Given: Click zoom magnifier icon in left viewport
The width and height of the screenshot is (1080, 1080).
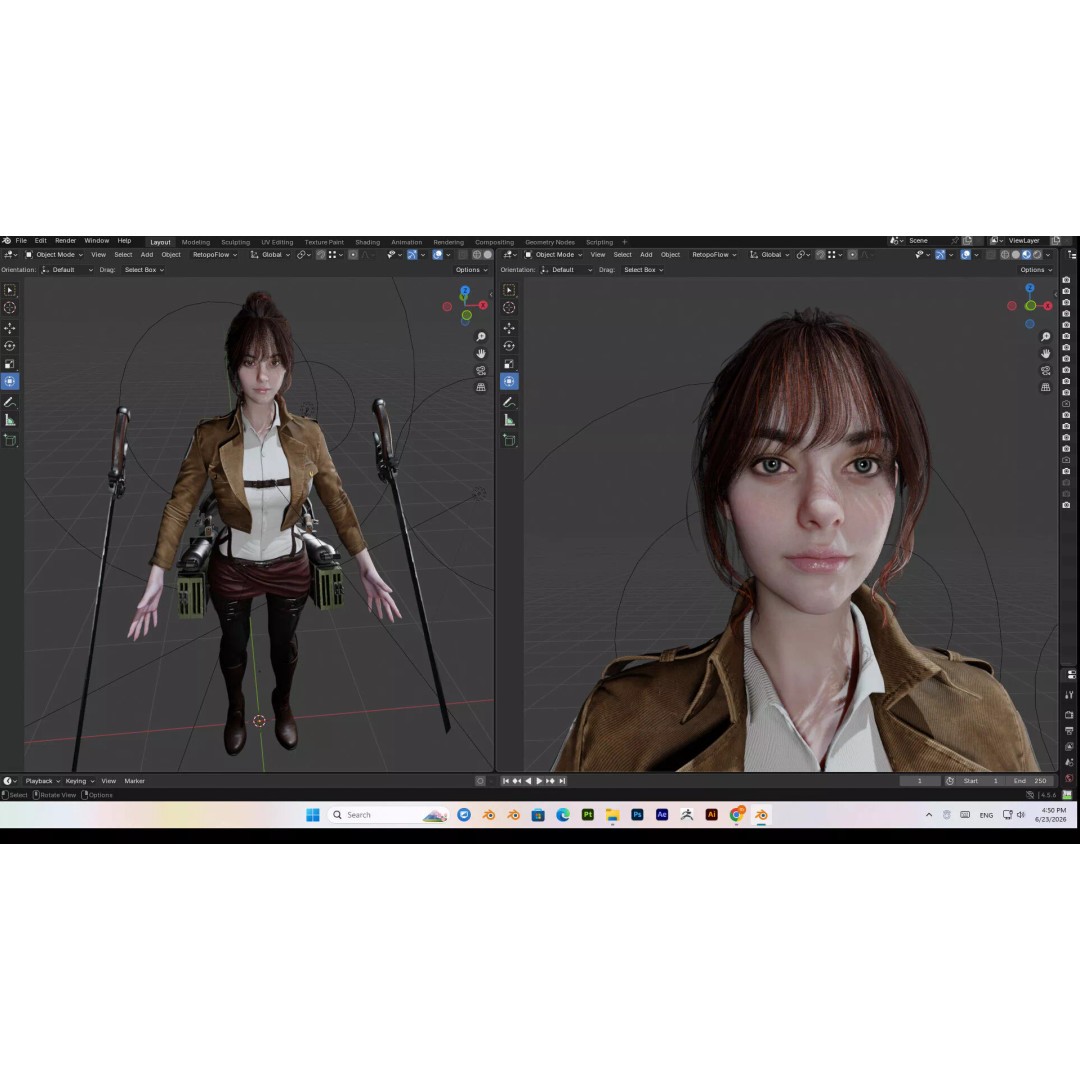Looking at the screenshot, I should [x=481, y=336].
